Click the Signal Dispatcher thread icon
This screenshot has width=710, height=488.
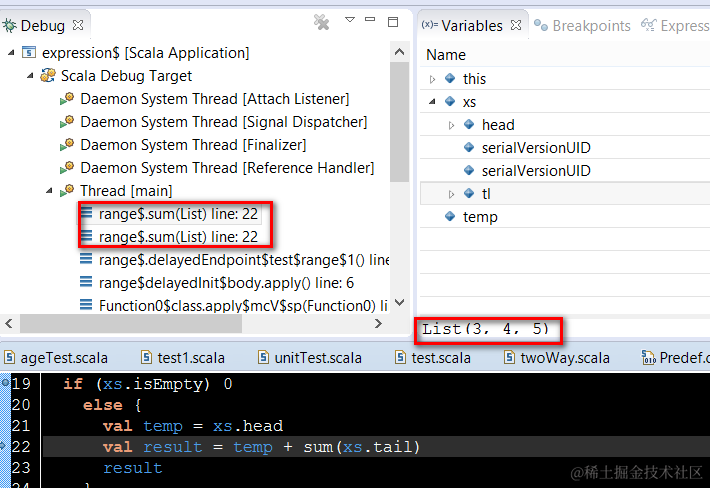(67, 122)
